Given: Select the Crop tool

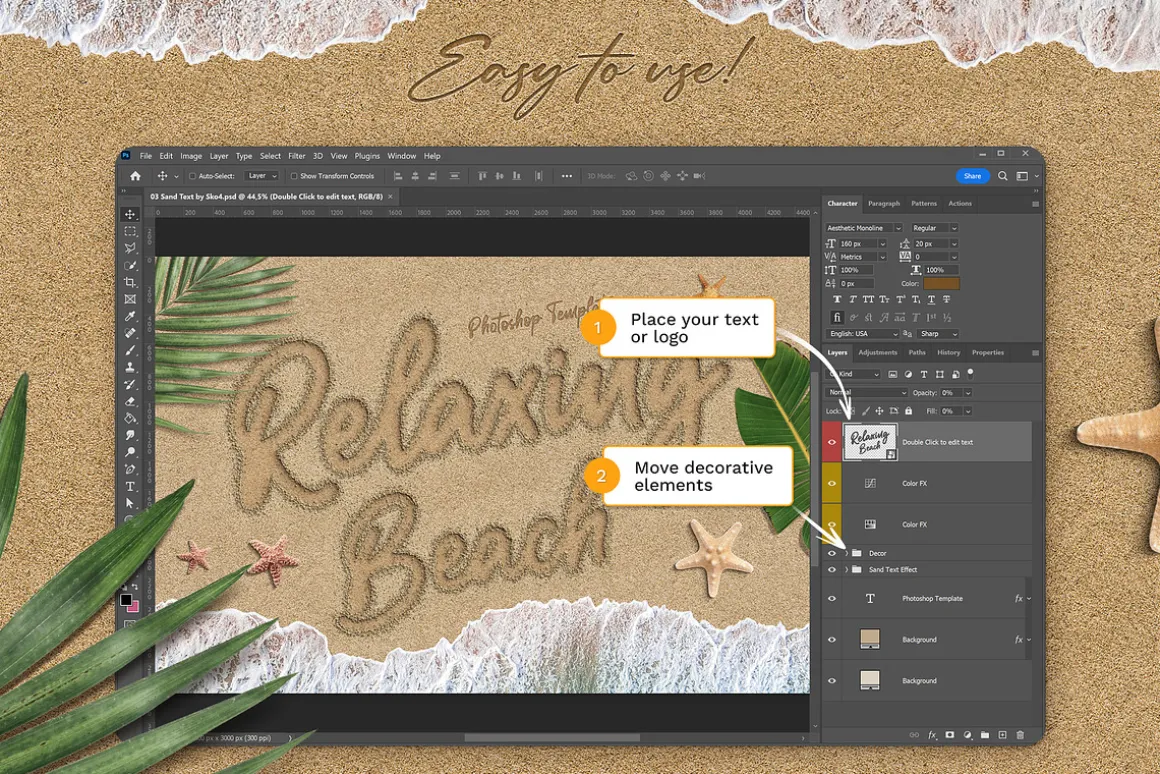Looking at the screenshot, I should point(130,282).
